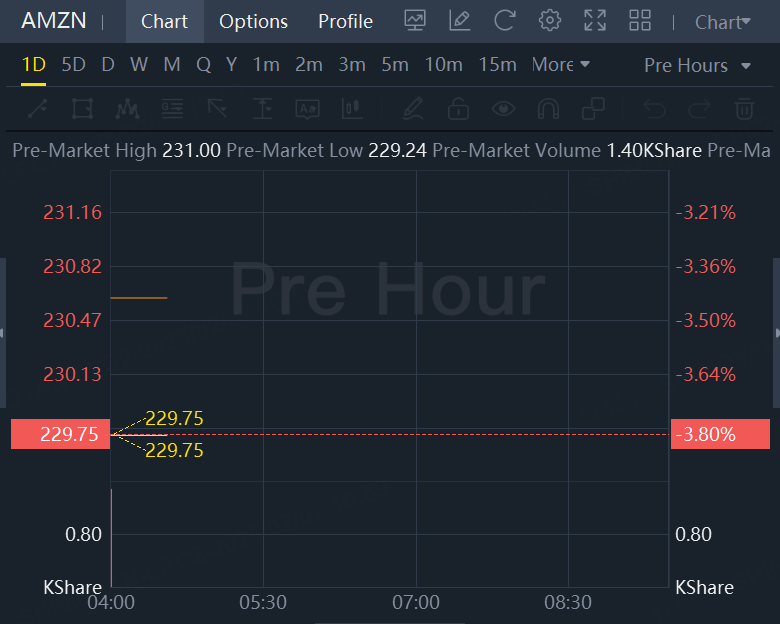Expand the More timeframes dropdown
780x624 pixels.
pos(560,65)
